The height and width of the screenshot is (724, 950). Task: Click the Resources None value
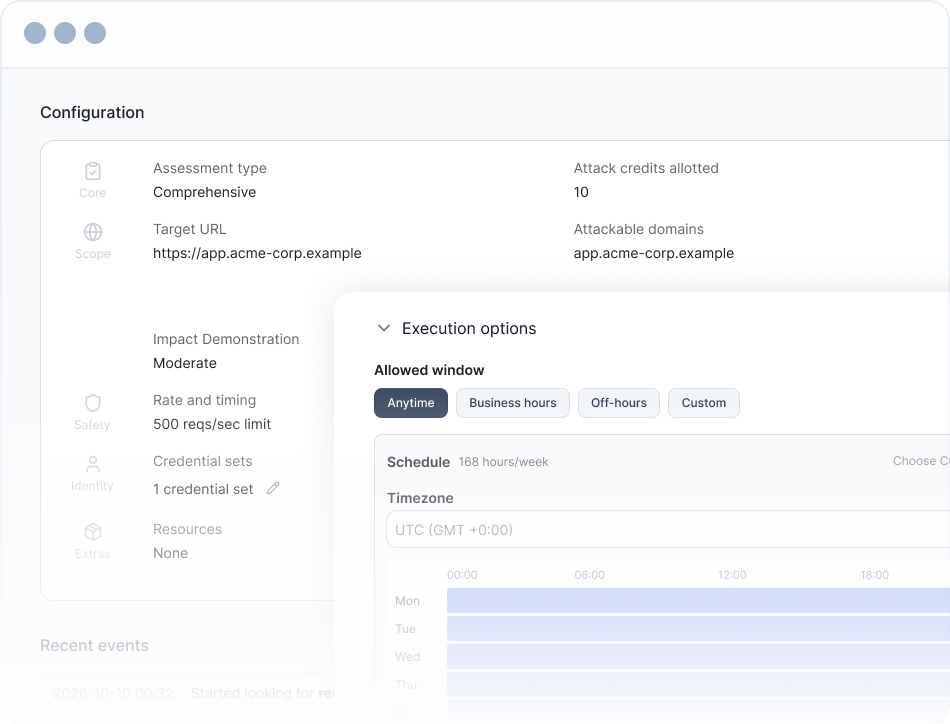coord(170,553)
